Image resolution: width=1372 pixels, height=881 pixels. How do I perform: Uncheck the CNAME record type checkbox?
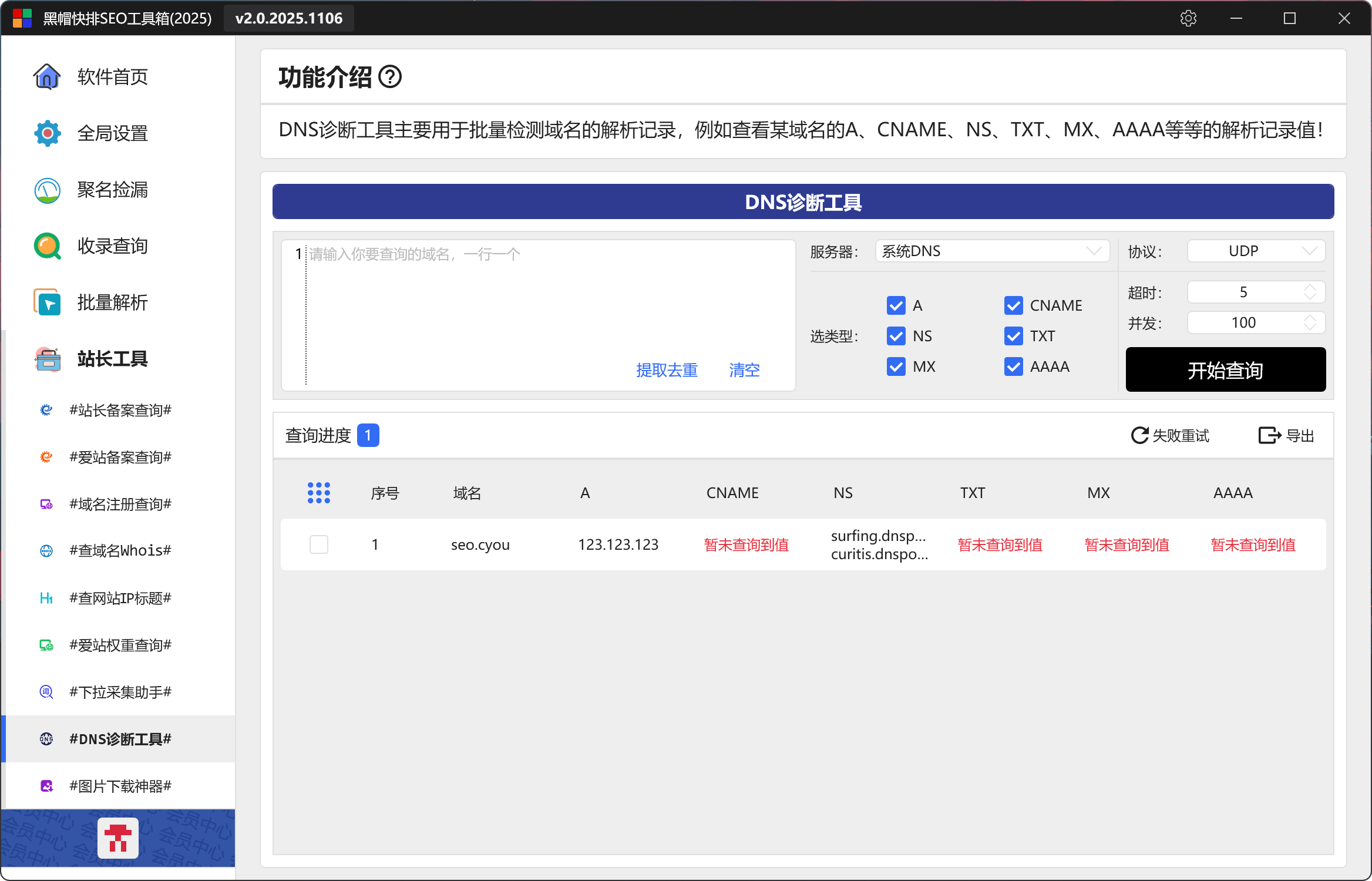1014,305
